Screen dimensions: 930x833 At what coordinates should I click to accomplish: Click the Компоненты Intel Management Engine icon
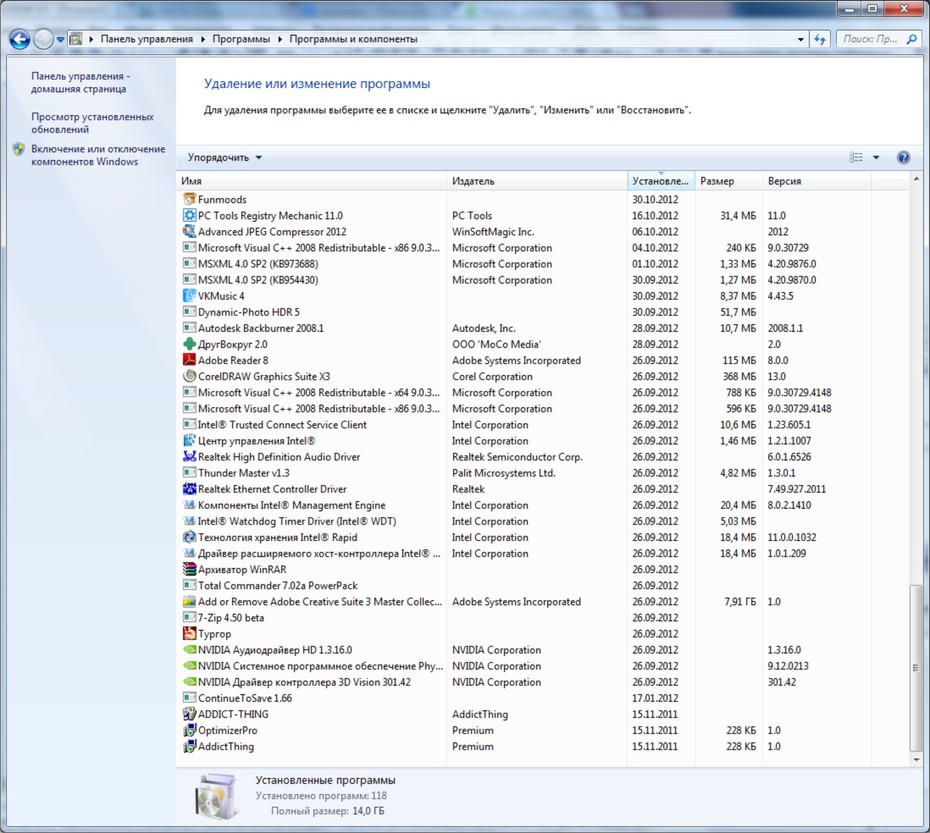click(189, 505)
